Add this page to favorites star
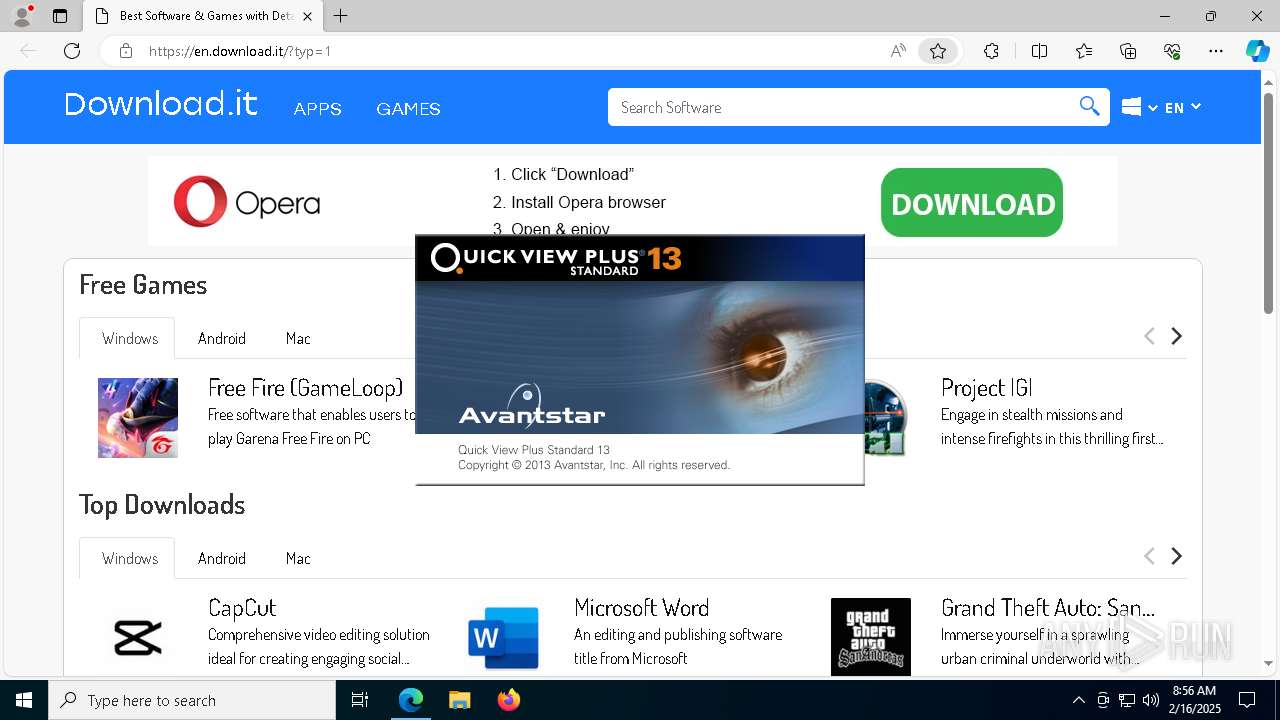Image resolution: width=1280 pixels, height=720 pixels. (938, 51)
